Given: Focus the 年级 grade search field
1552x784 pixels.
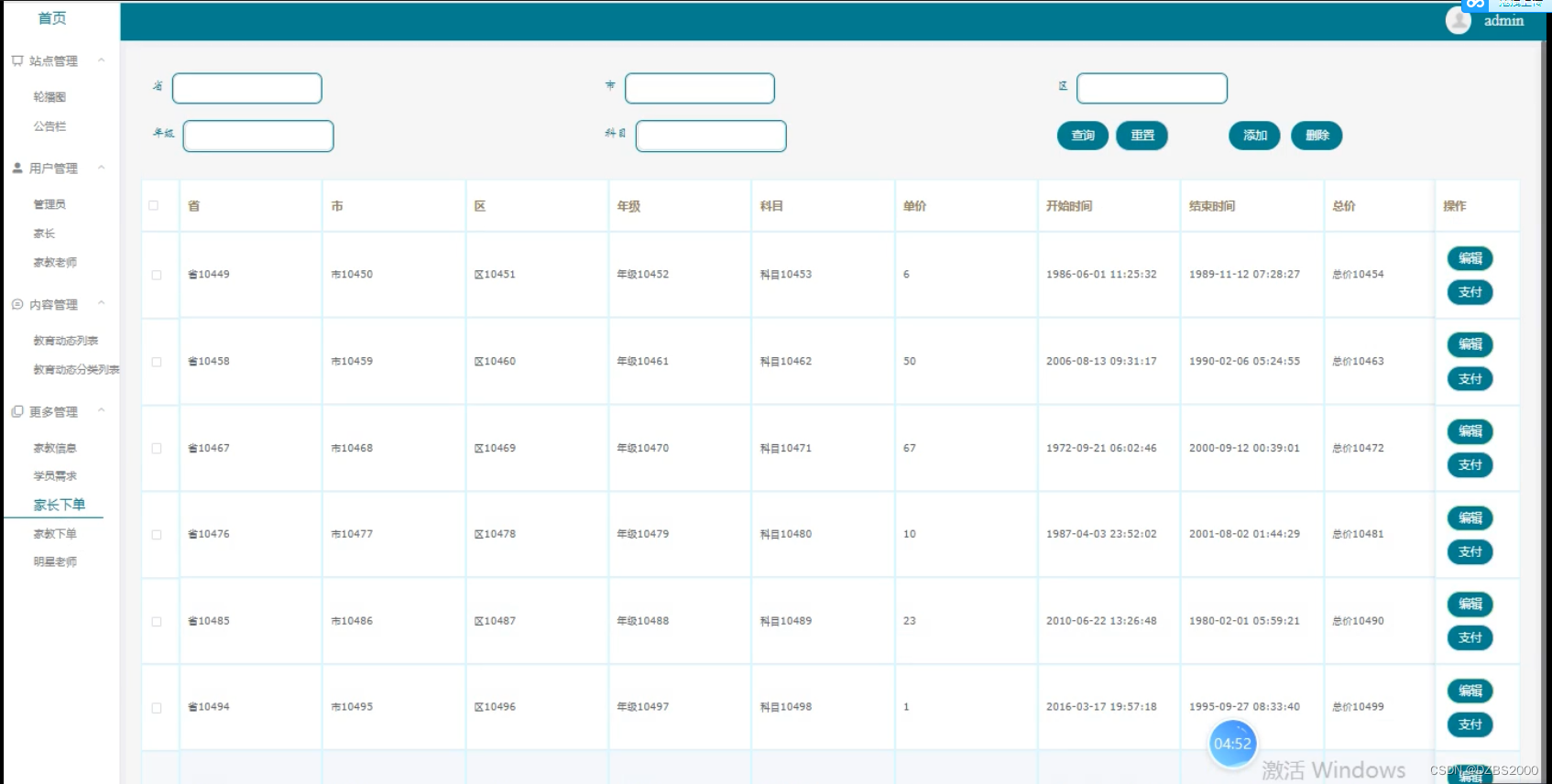Looking at the screenshot, I should [x=258, y=136].
